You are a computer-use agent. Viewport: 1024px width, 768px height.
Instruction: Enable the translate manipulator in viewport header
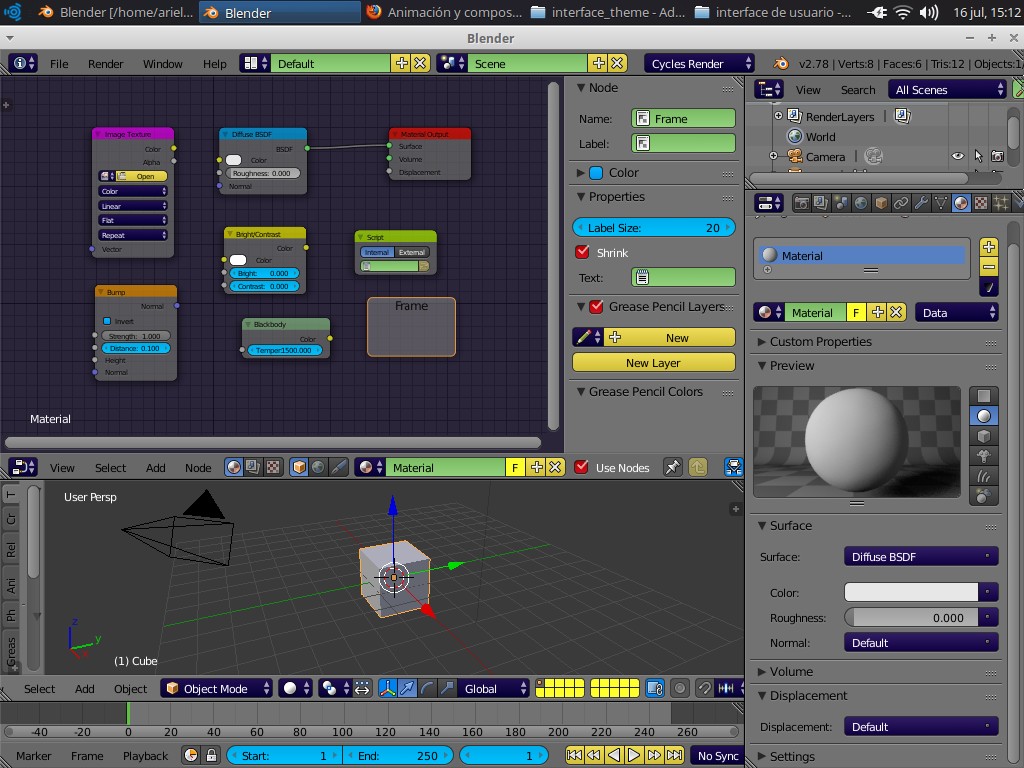(x=409, y=688)
